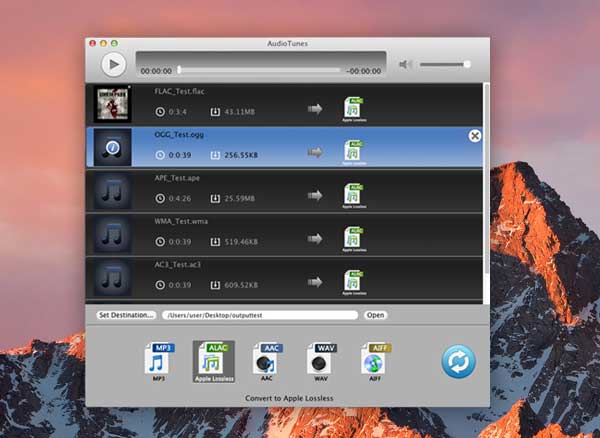Select the APE_Test.ape file name
Screen dimensions: 600x438
(177, 178)
